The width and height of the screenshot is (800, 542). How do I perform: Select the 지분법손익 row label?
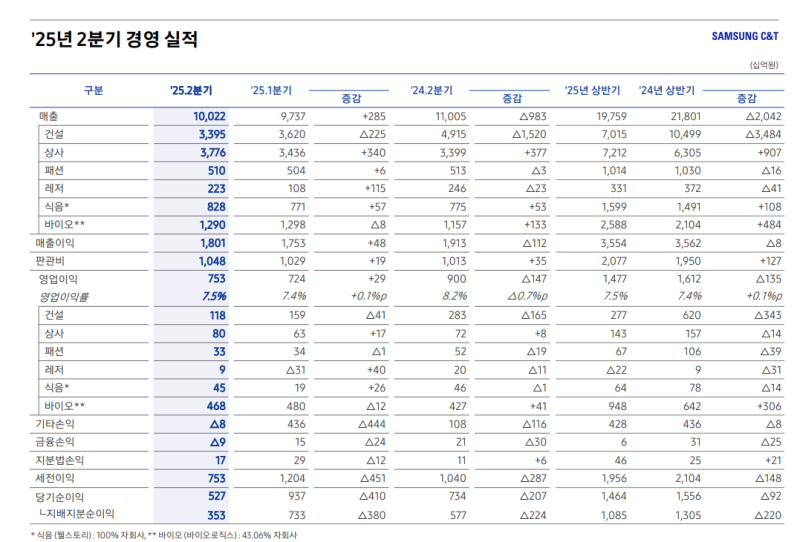point(59,460)
